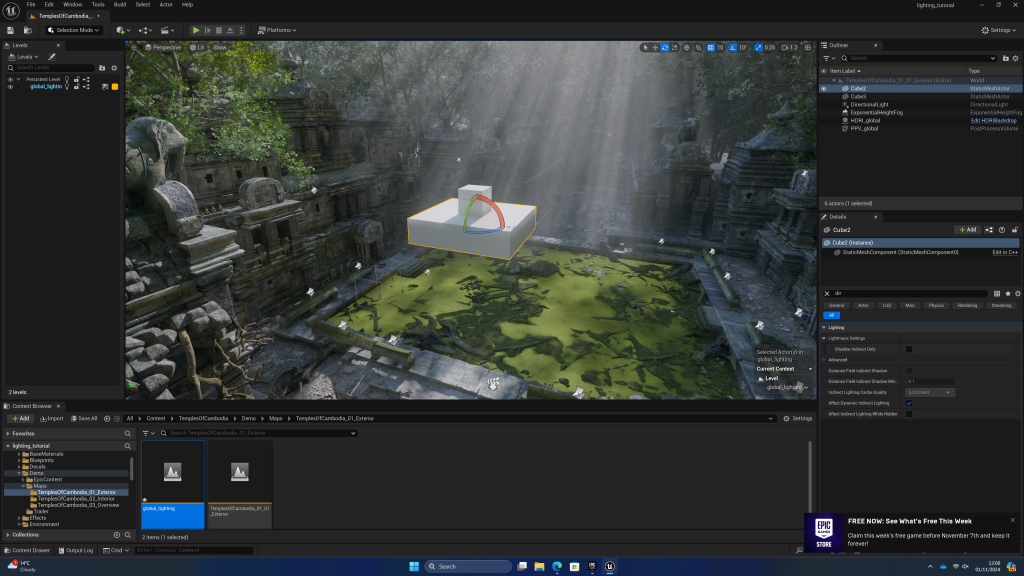Open the editor Settings dropdown at top right

[999, 30]
